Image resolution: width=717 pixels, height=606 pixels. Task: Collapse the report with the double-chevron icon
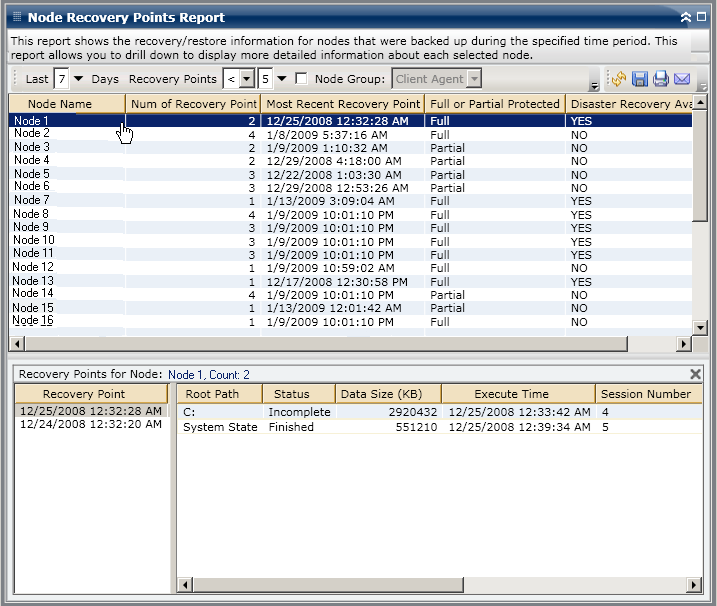pos(685,17)
